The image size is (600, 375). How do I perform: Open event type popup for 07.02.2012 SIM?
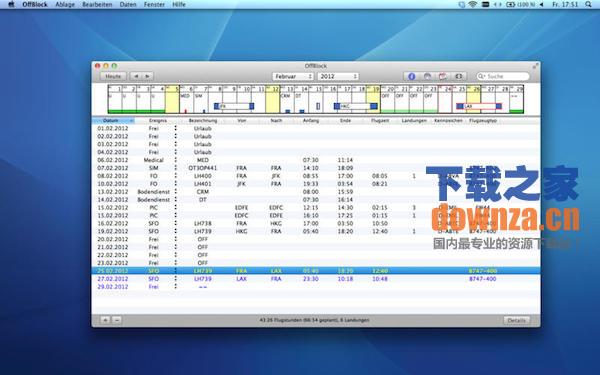(x=176, y=168)
